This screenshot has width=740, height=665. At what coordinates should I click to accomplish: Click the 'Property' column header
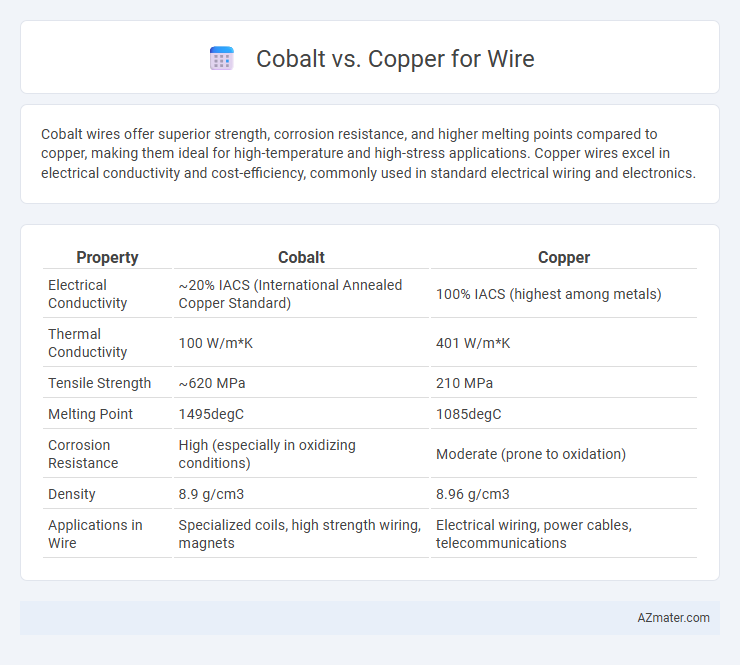(107, 257)
